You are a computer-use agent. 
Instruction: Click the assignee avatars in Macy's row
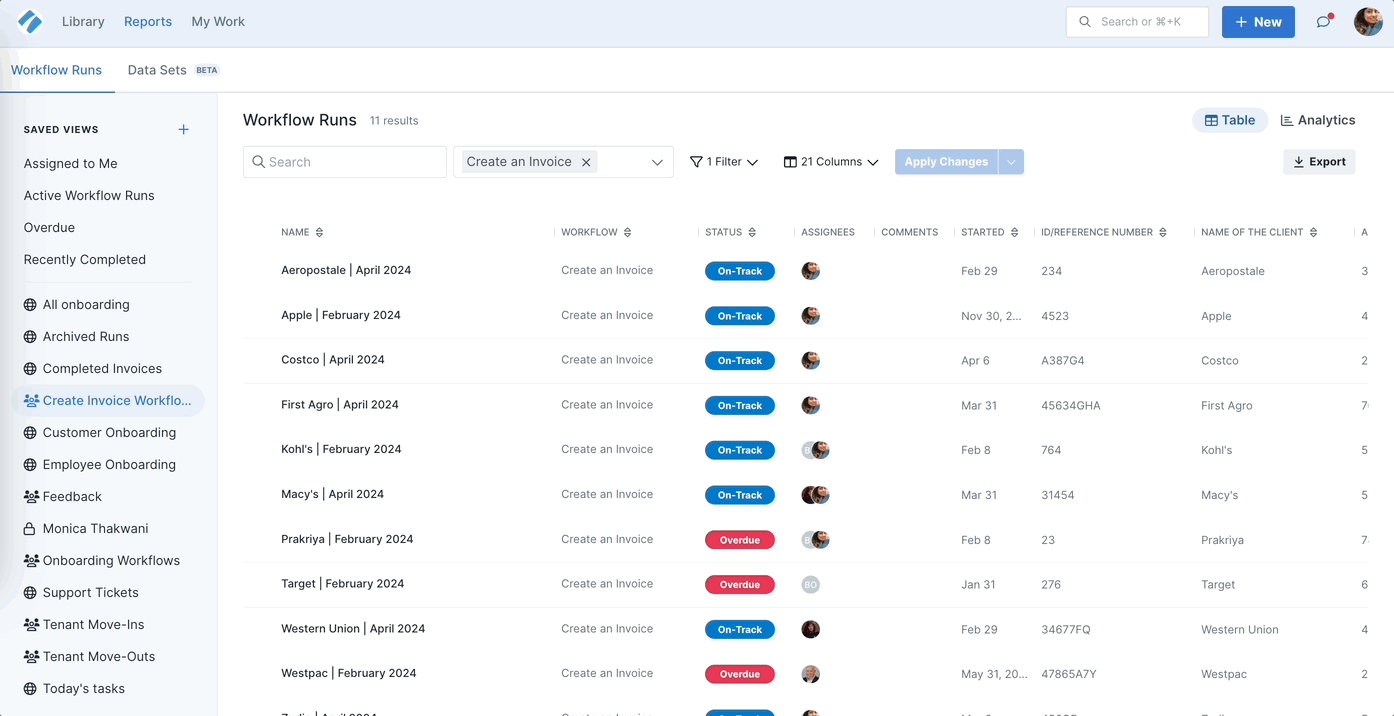coord(815,495)
